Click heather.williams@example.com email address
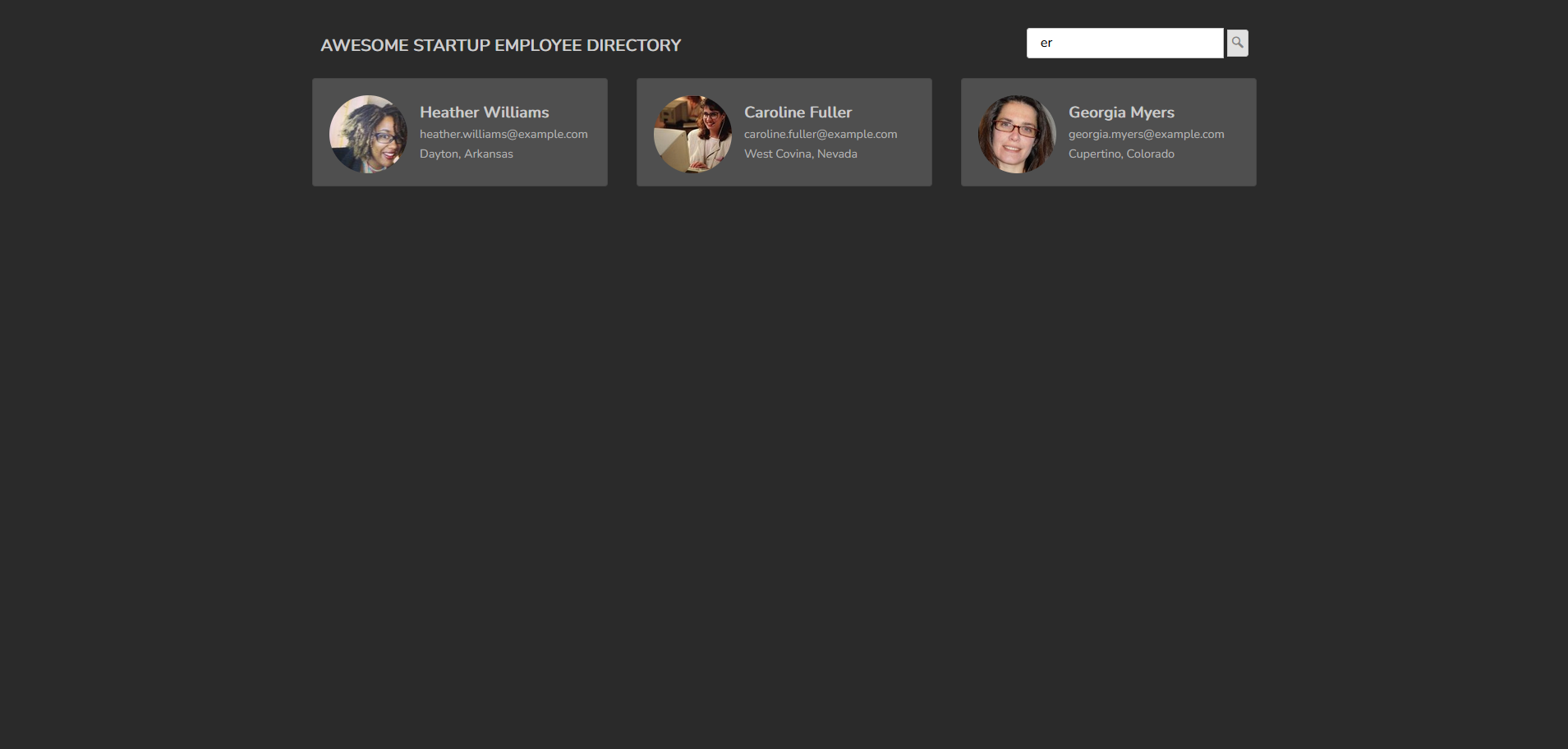 click(503, 133)
